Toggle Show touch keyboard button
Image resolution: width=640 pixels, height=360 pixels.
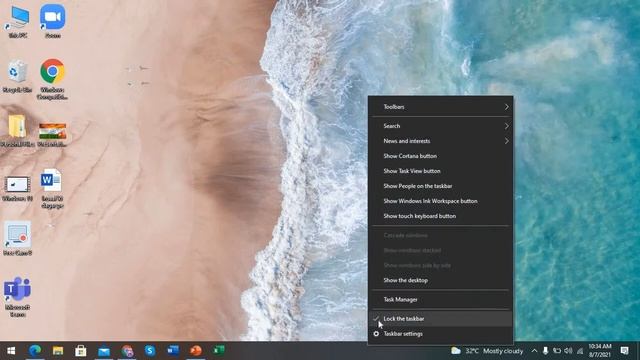click(440, 216)
